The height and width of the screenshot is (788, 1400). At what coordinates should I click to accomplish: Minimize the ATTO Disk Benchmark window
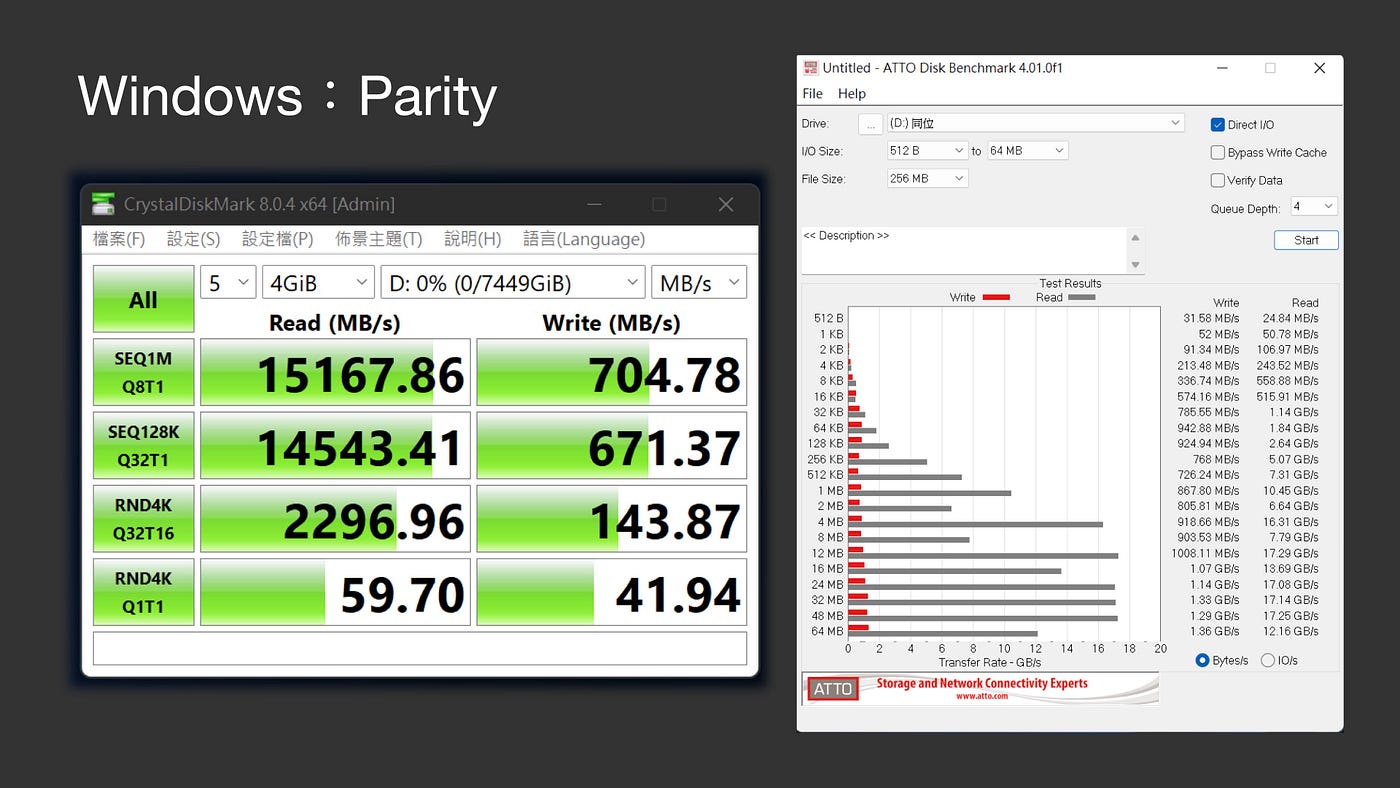(x=1222, y=68)
